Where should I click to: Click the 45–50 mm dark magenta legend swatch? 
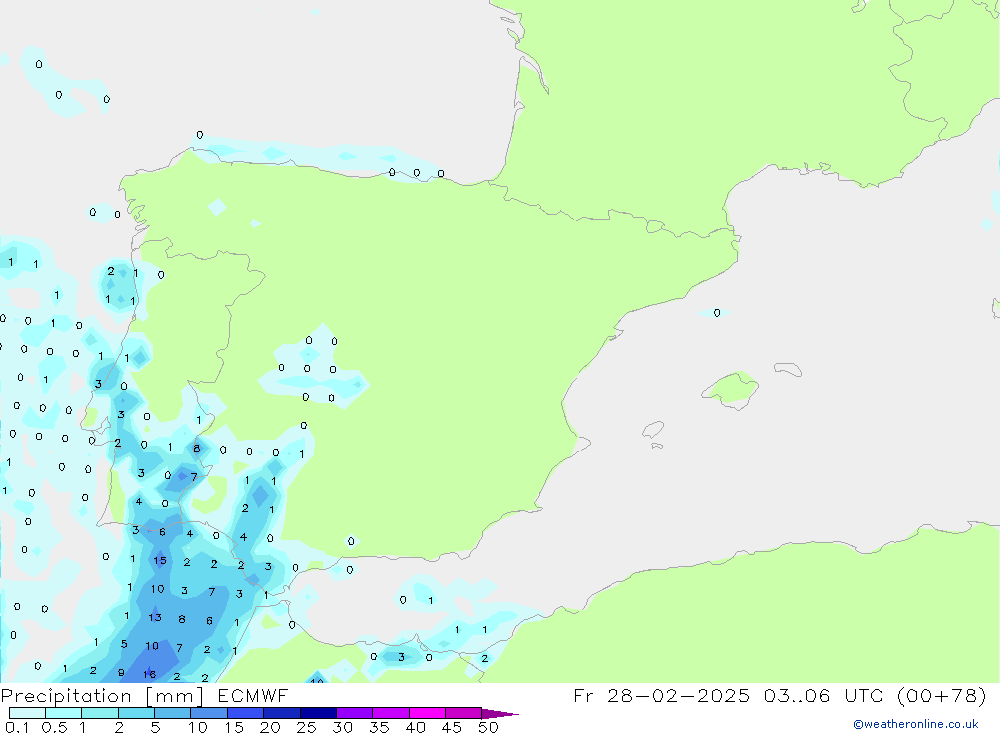coord(464,713)
